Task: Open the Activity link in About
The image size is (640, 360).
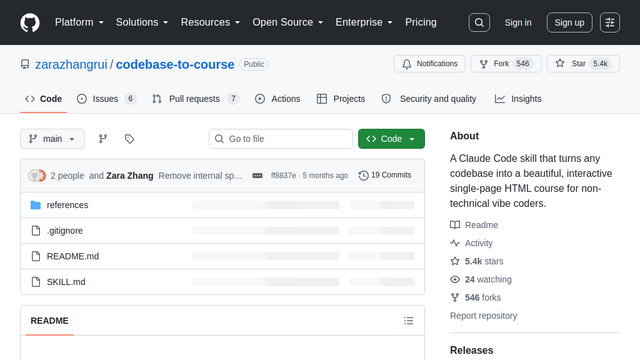Action: [471, 243]
